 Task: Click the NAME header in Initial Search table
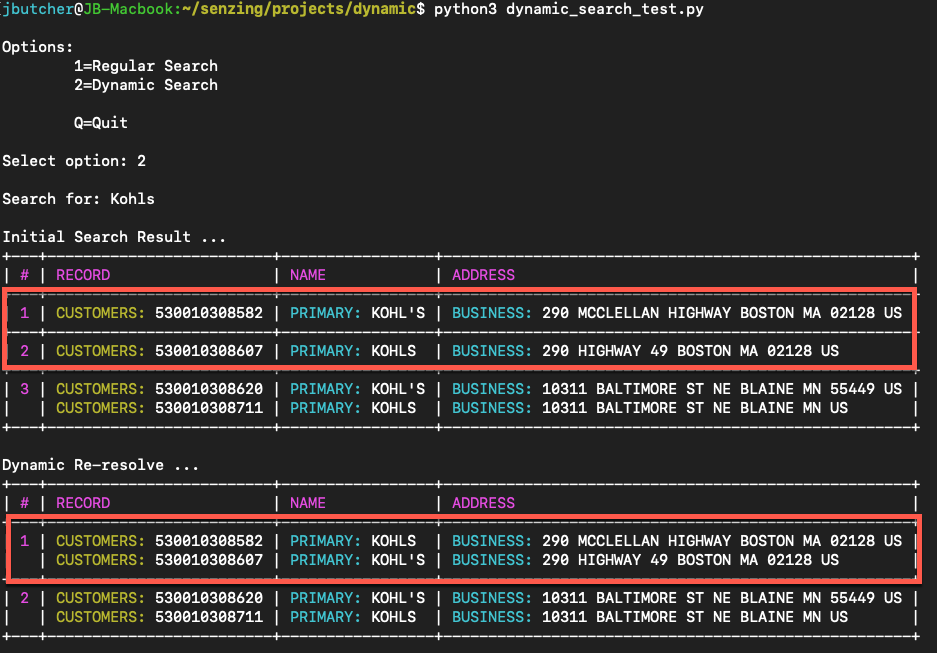(308, 275)
